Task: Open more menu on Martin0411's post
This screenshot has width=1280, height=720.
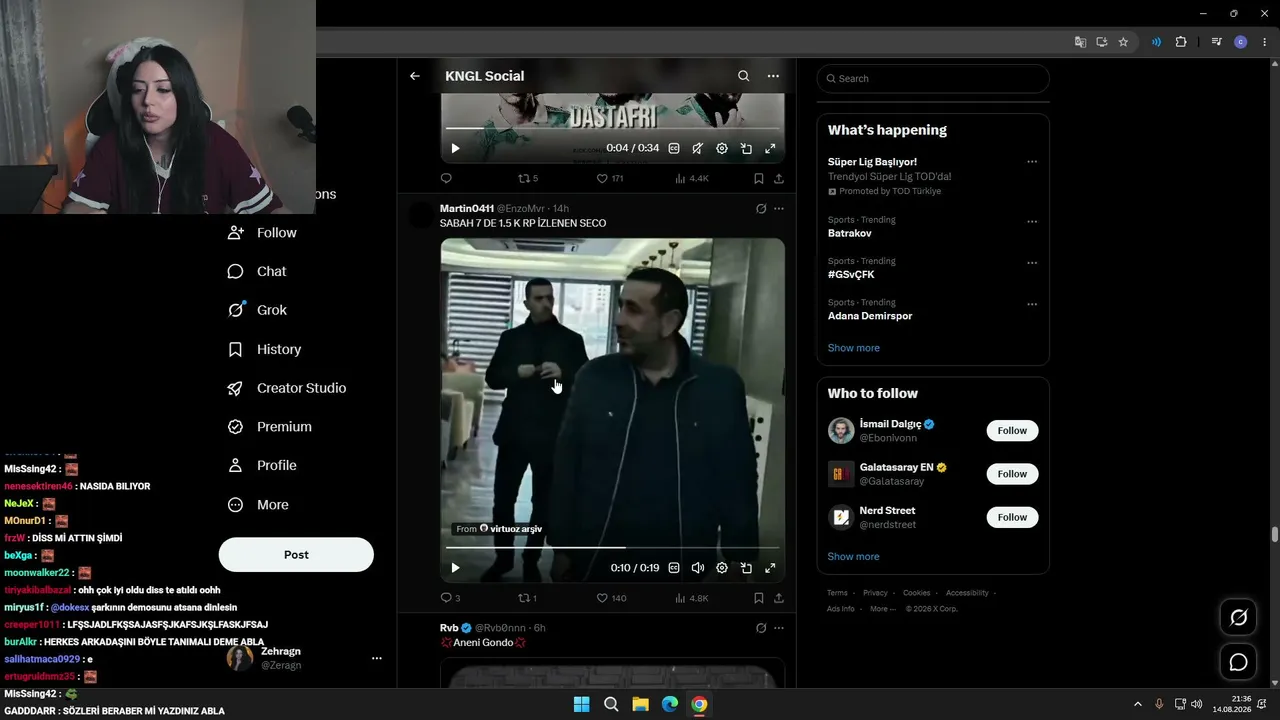Action: click(779, 209)
